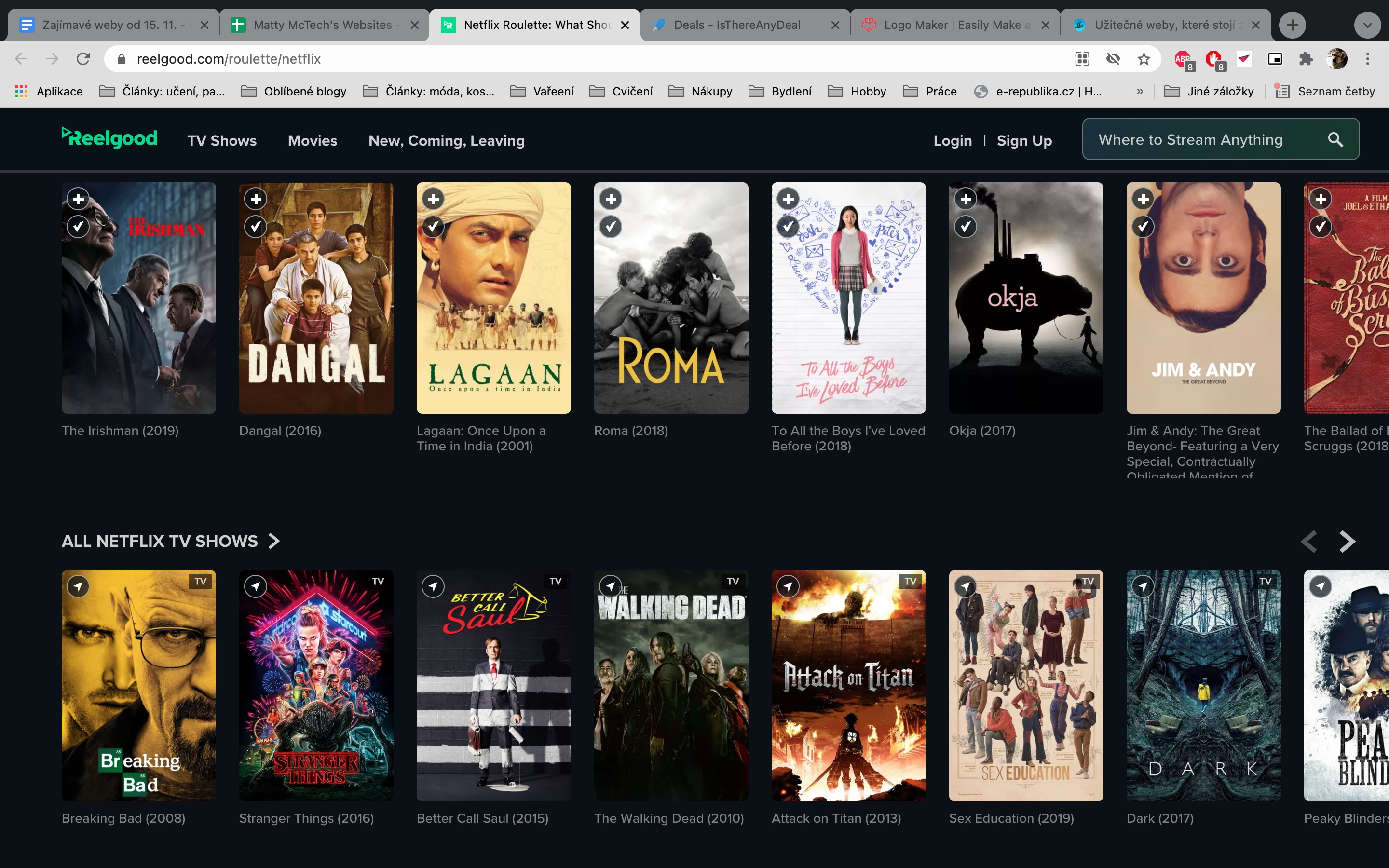This screenshot has height=868, width=1389.
Task: Expand All Netflix TV Shows chevron
Action: click(274, 541)
